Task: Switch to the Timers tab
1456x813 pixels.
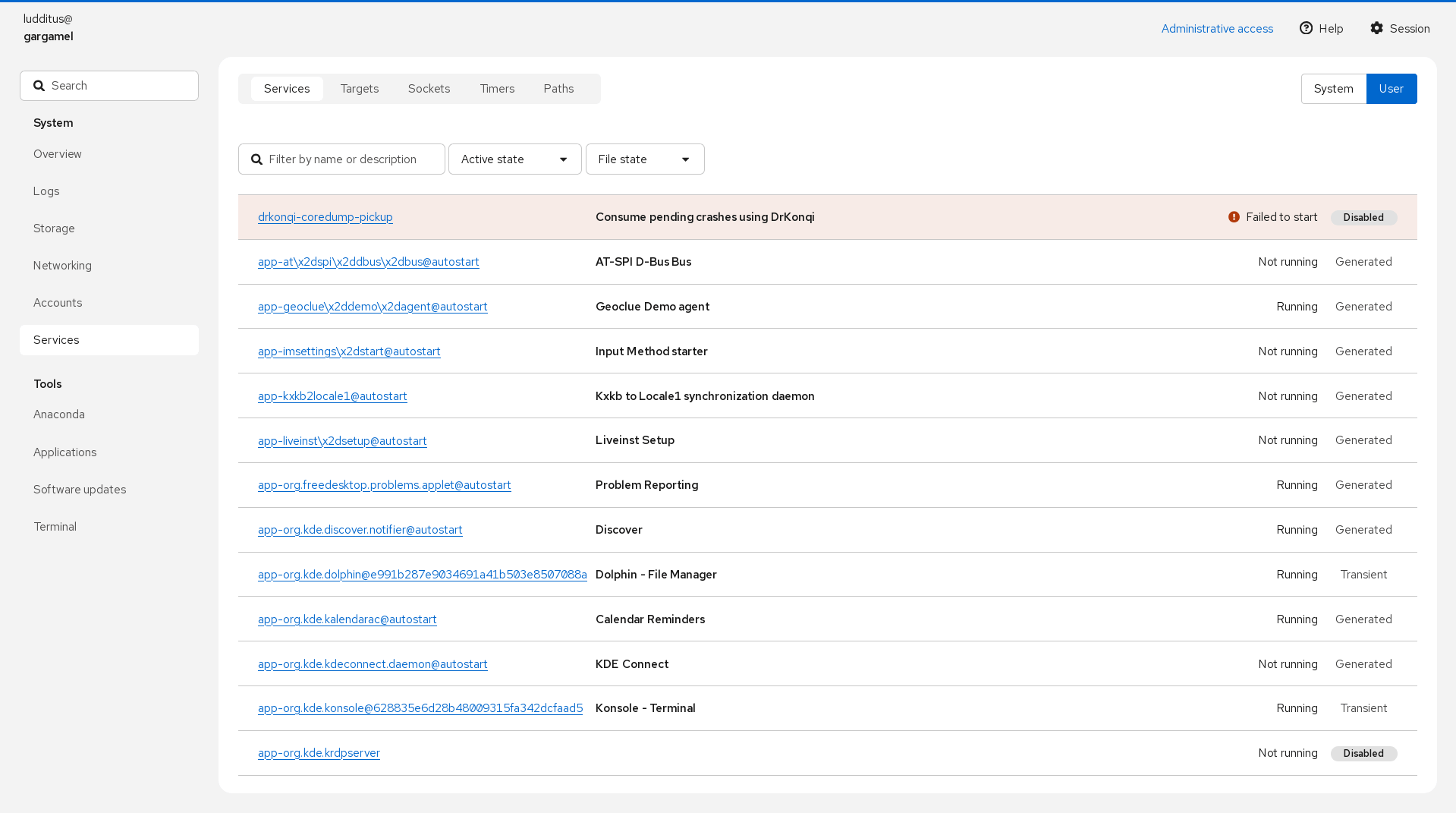Action: click(x=497, y=89)
